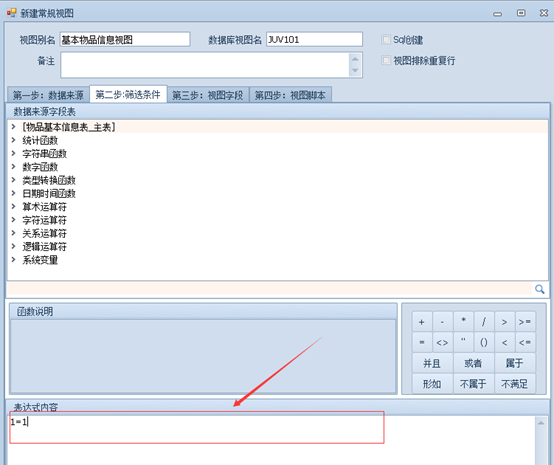Select the 系统变量 tree item

(40, 260)
